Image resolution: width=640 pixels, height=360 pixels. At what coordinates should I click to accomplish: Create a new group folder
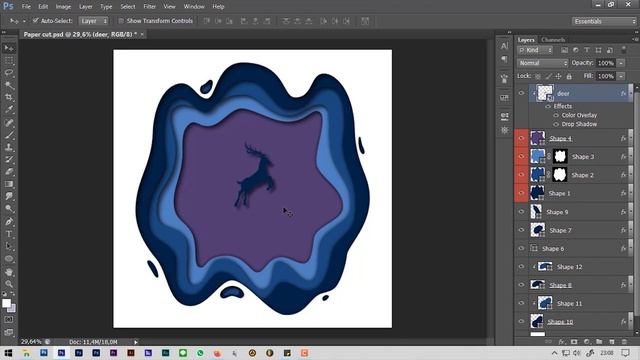599,341
